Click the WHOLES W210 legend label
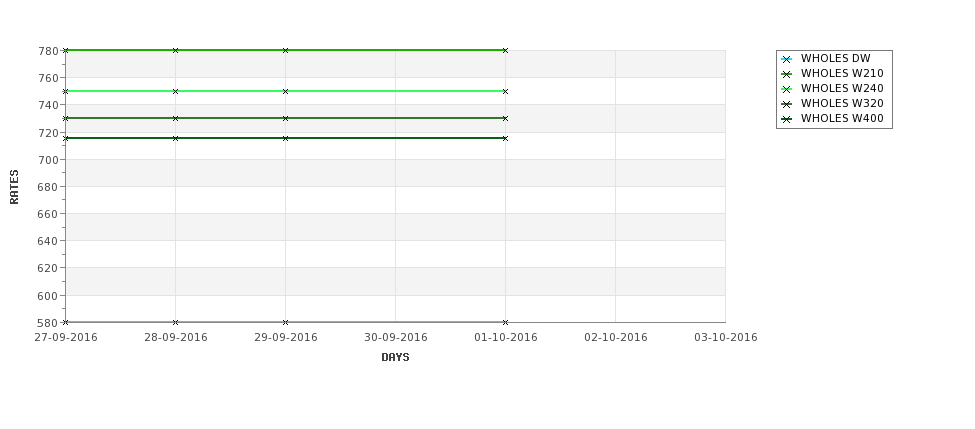 [x=842, y=73]
